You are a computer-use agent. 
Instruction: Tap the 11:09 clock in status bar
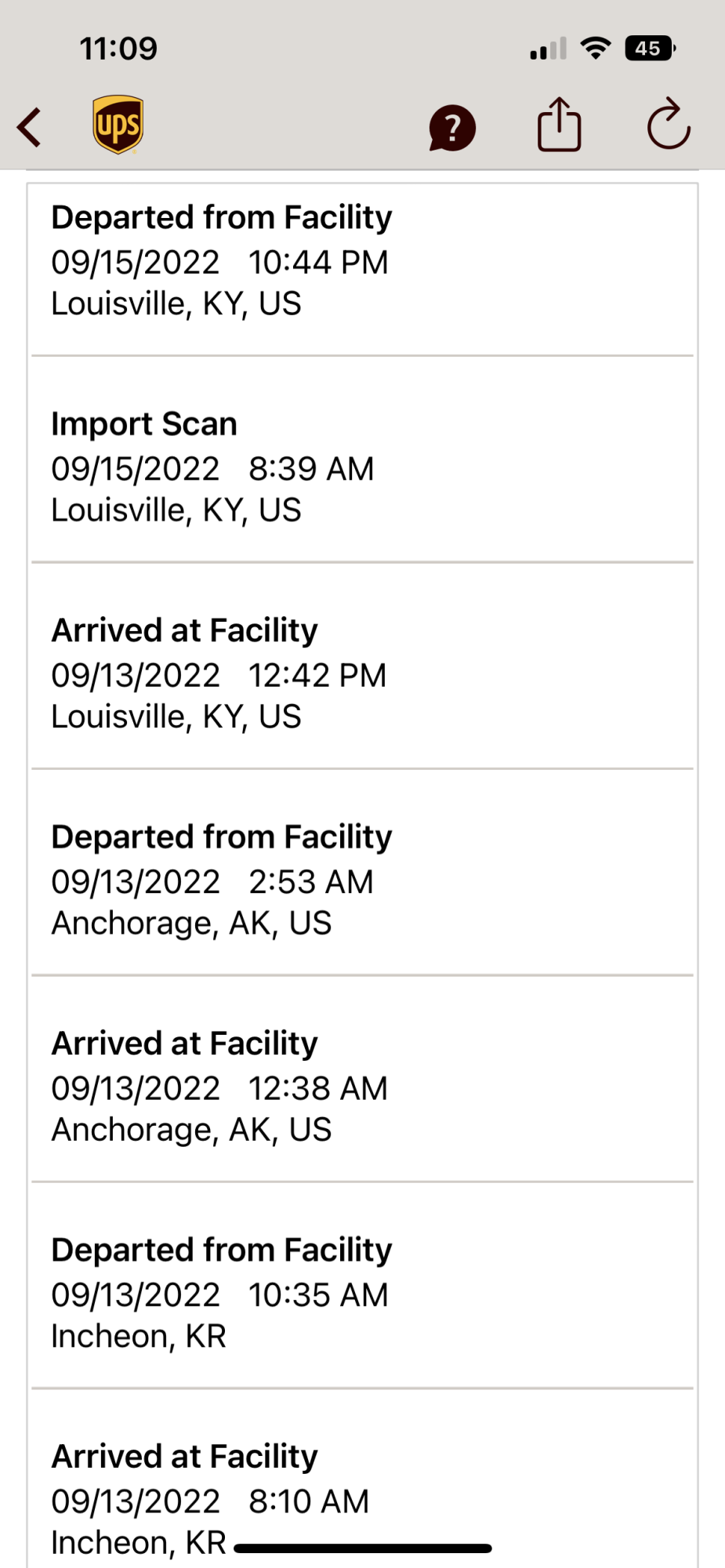(118, 49)
